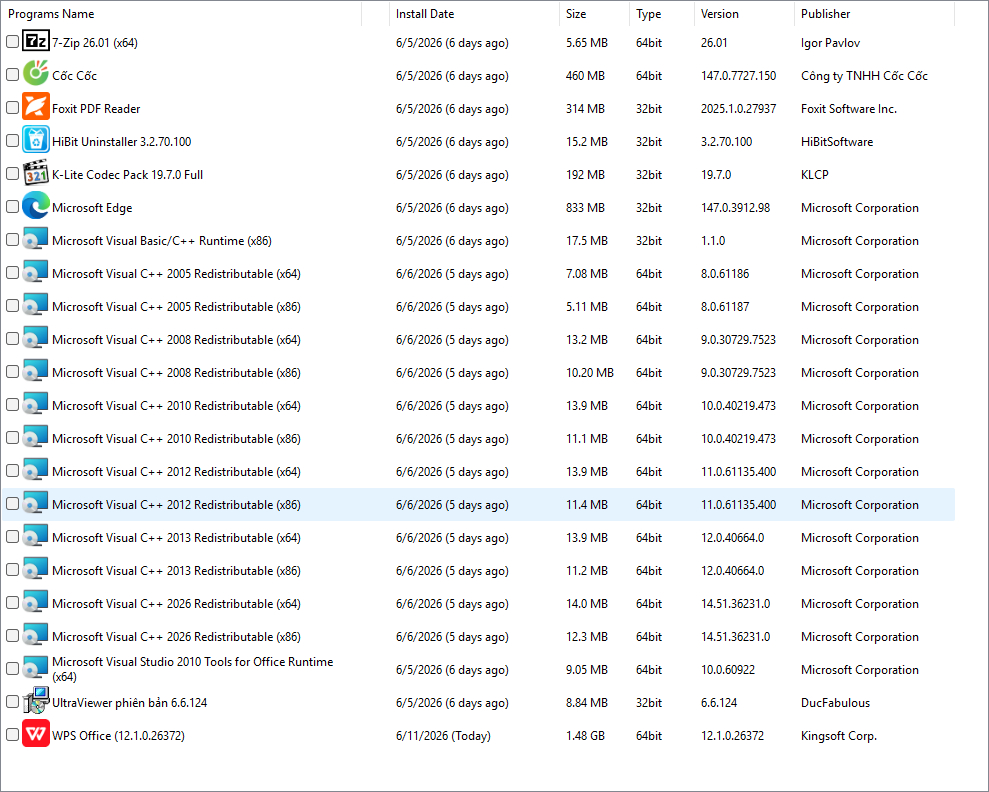Click the Visual C++ 2013 (x64) icon
This screenshot has height=792, width=989.
click(36, 537)
